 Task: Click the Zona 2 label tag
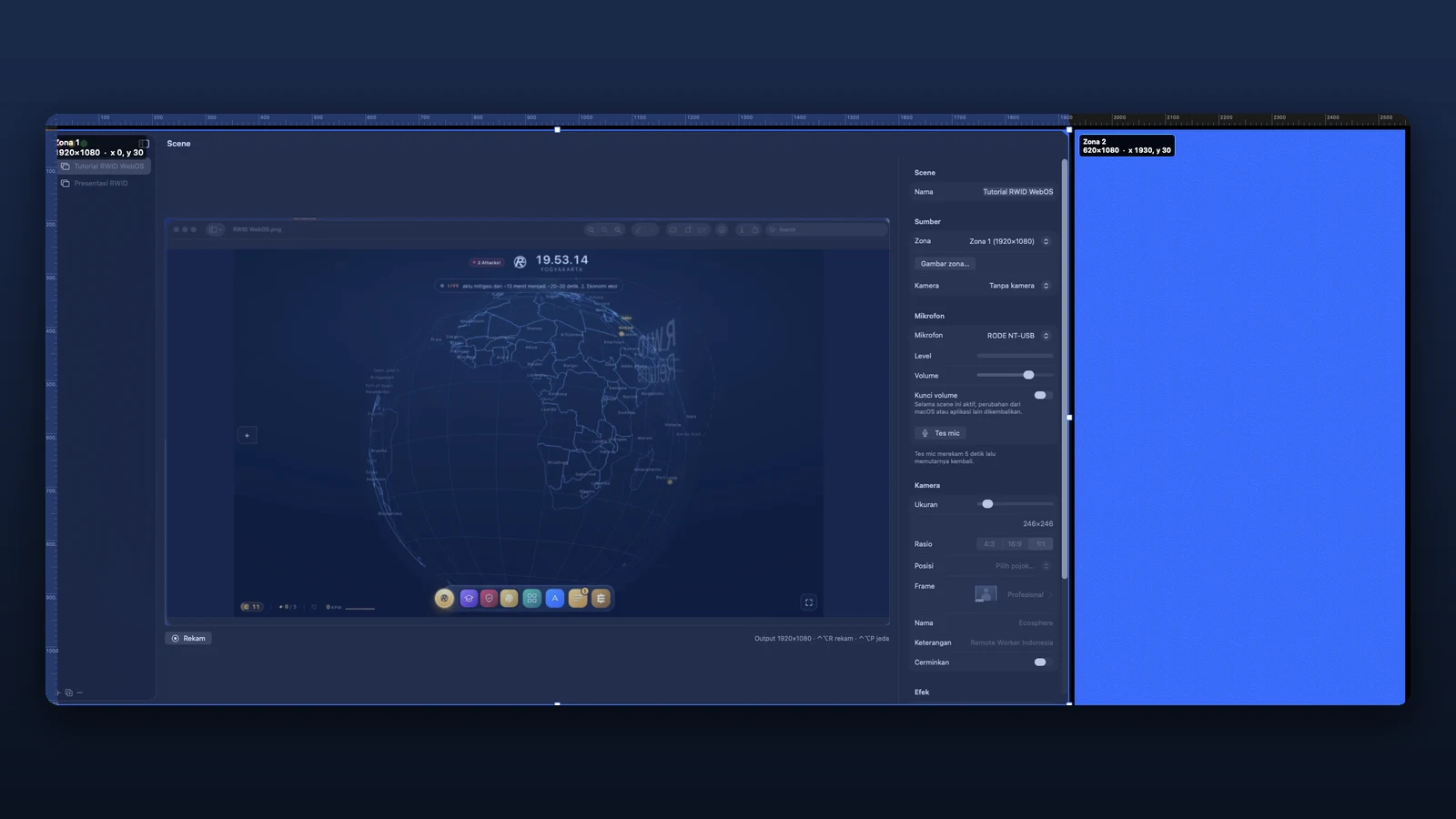pos(1127,146)
